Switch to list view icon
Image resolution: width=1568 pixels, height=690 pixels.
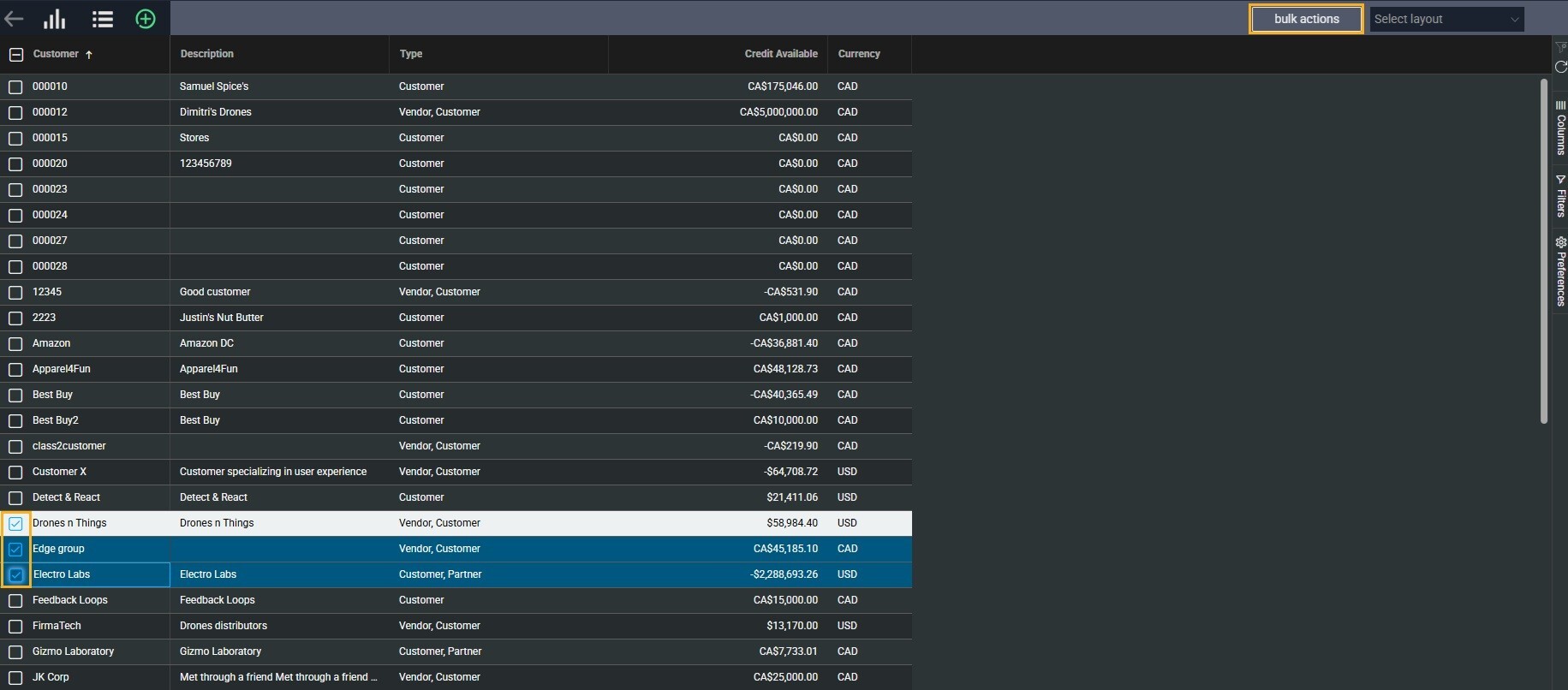pyautogui.click(x=103, y=19)
